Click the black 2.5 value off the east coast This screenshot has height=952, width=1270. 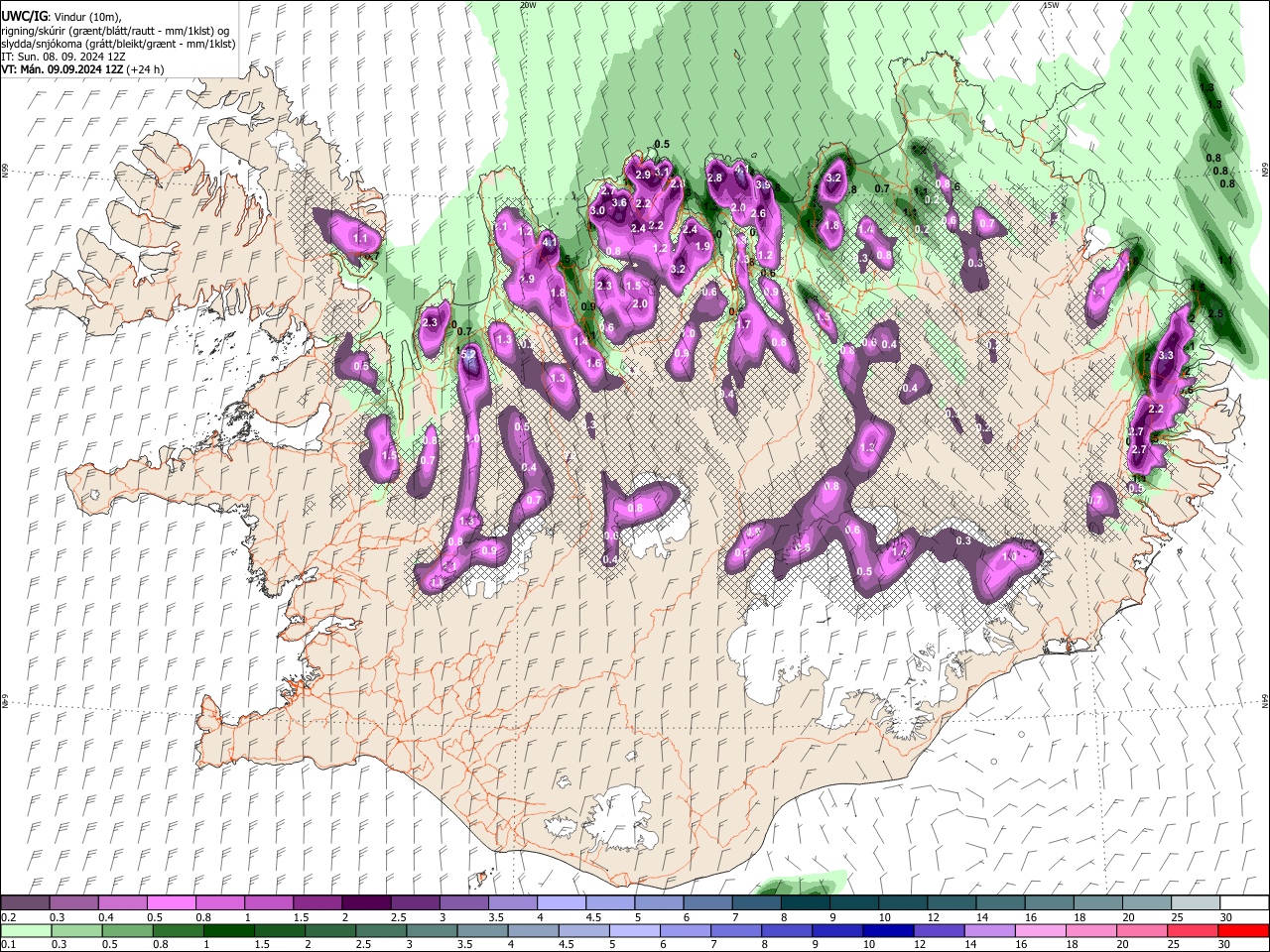click(x=1215, y=313)
